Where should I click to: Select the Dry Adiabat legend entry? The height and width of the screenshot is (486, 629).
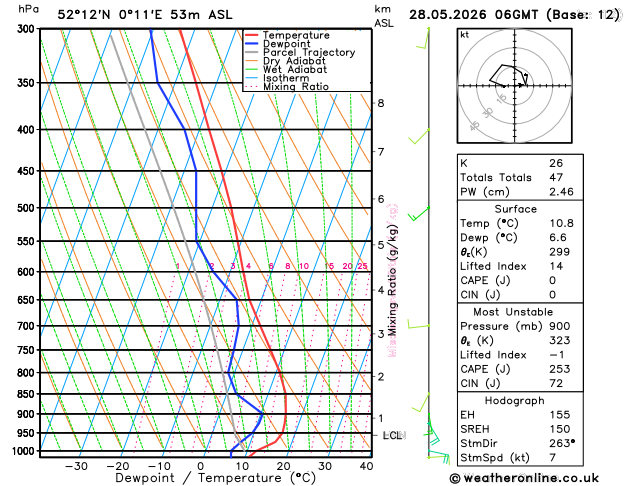click(285, 61)
